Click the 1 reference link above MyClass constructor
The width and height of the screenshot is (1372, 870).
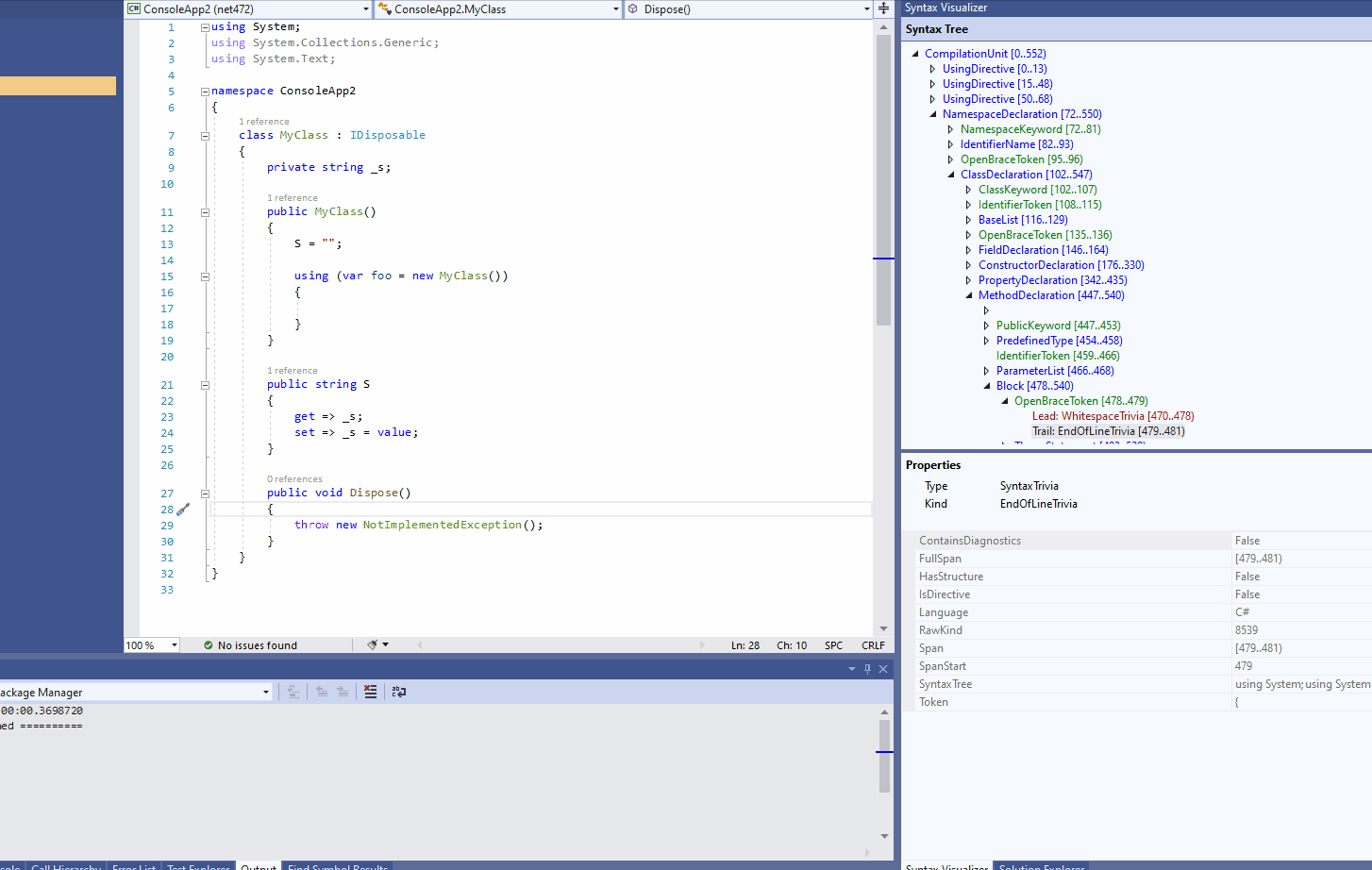coord(292,197)
